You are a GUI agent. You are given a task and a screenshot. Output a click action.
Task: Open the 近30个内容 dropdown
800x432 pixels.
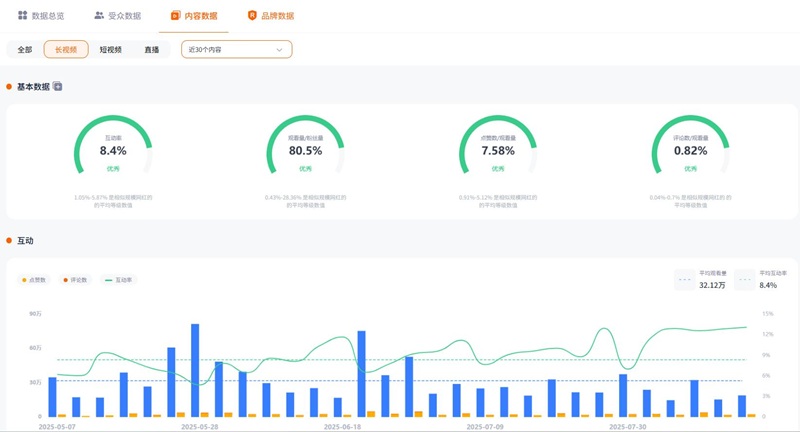(236, 49)
